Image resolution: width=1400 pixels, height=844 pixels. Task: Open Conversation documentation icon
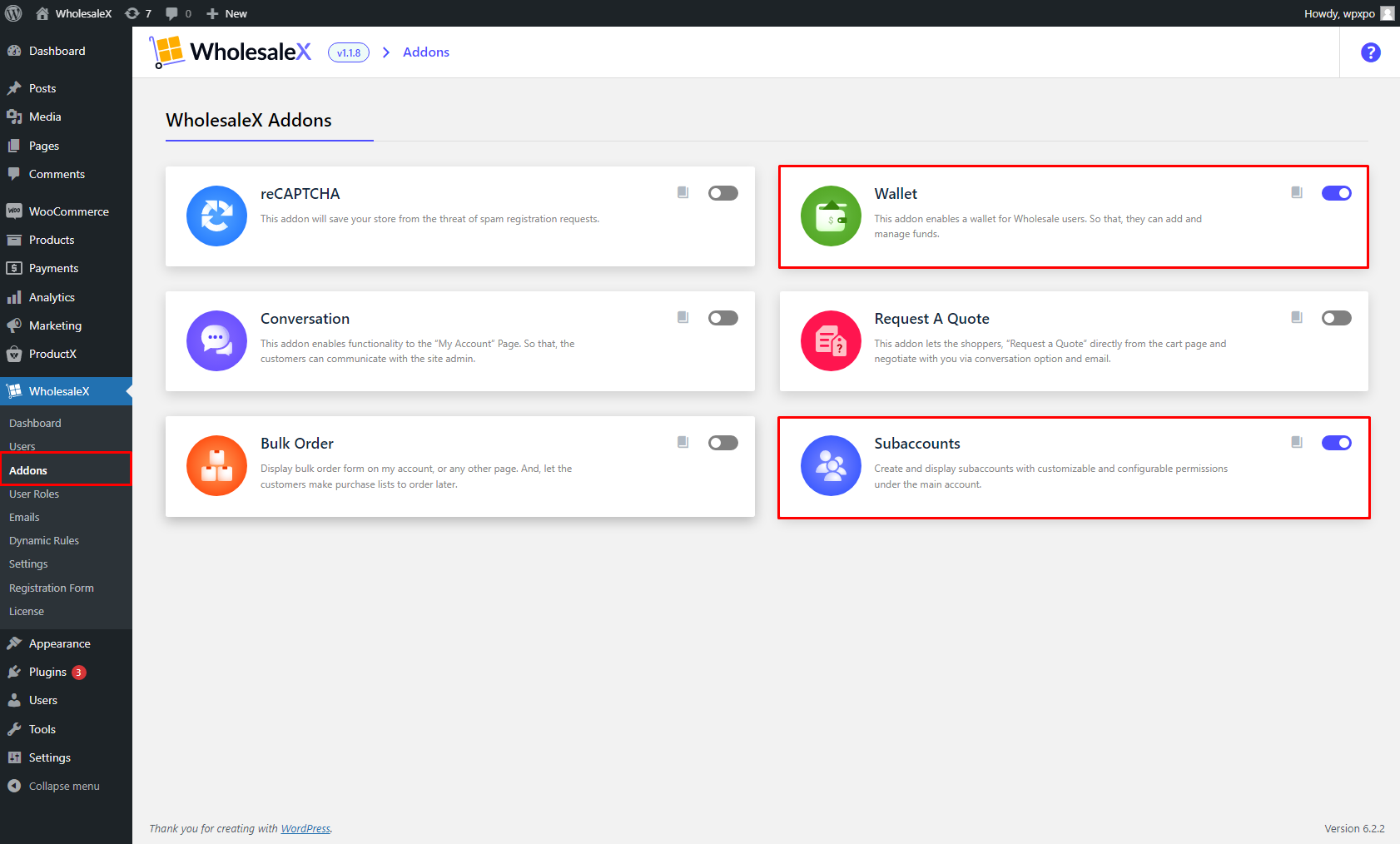[683, 317]
